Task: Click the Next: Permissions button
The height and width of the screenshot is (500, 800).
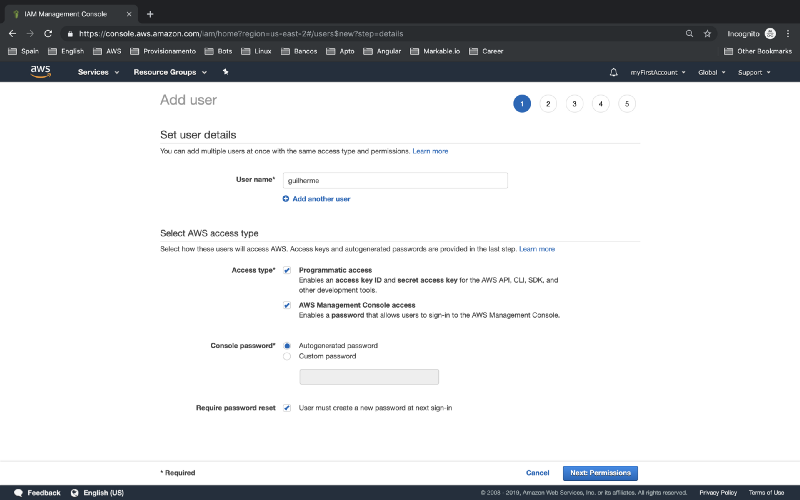Action: [x=600, y=473]
